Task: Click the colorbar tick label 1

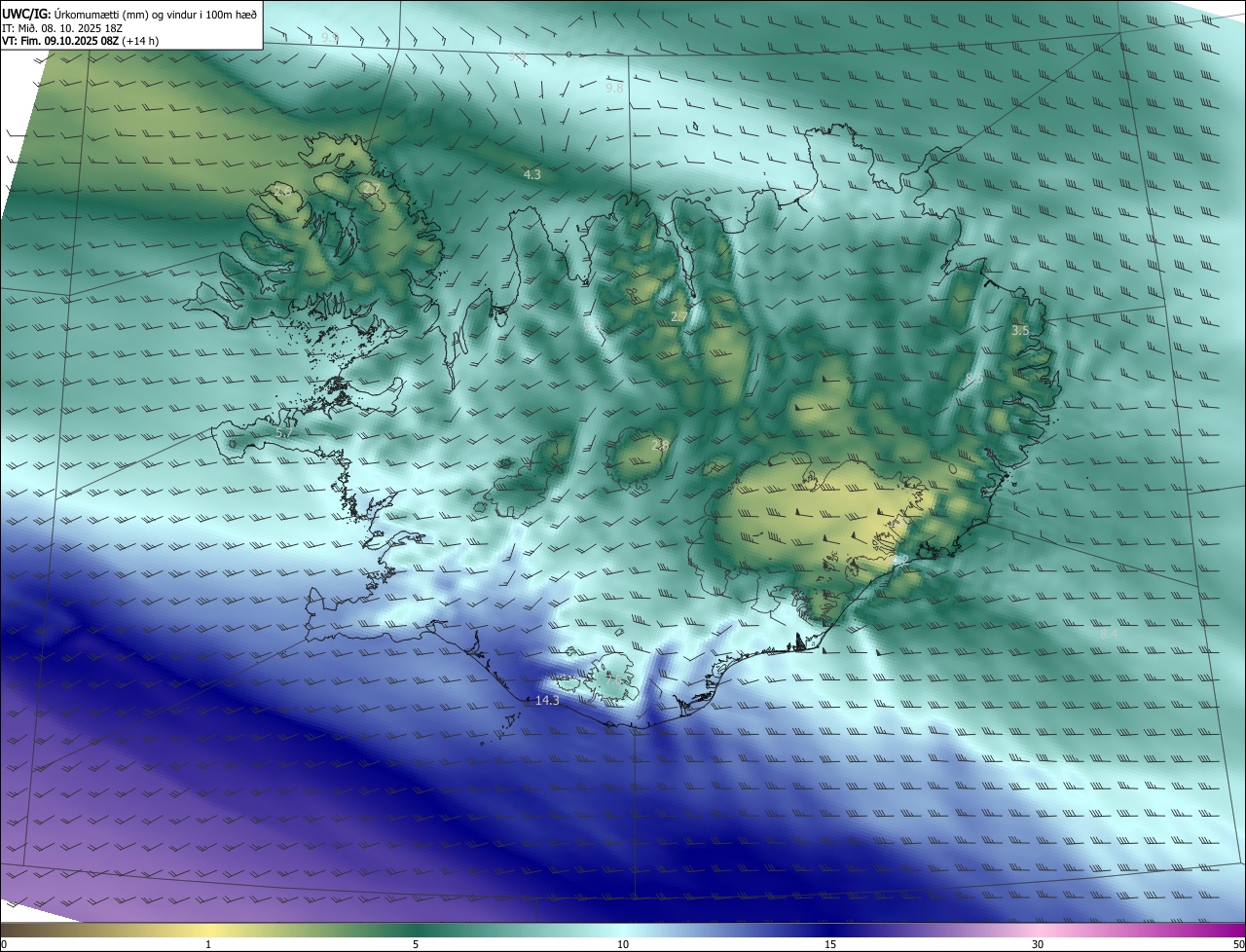Action: [x=208, y=944]
